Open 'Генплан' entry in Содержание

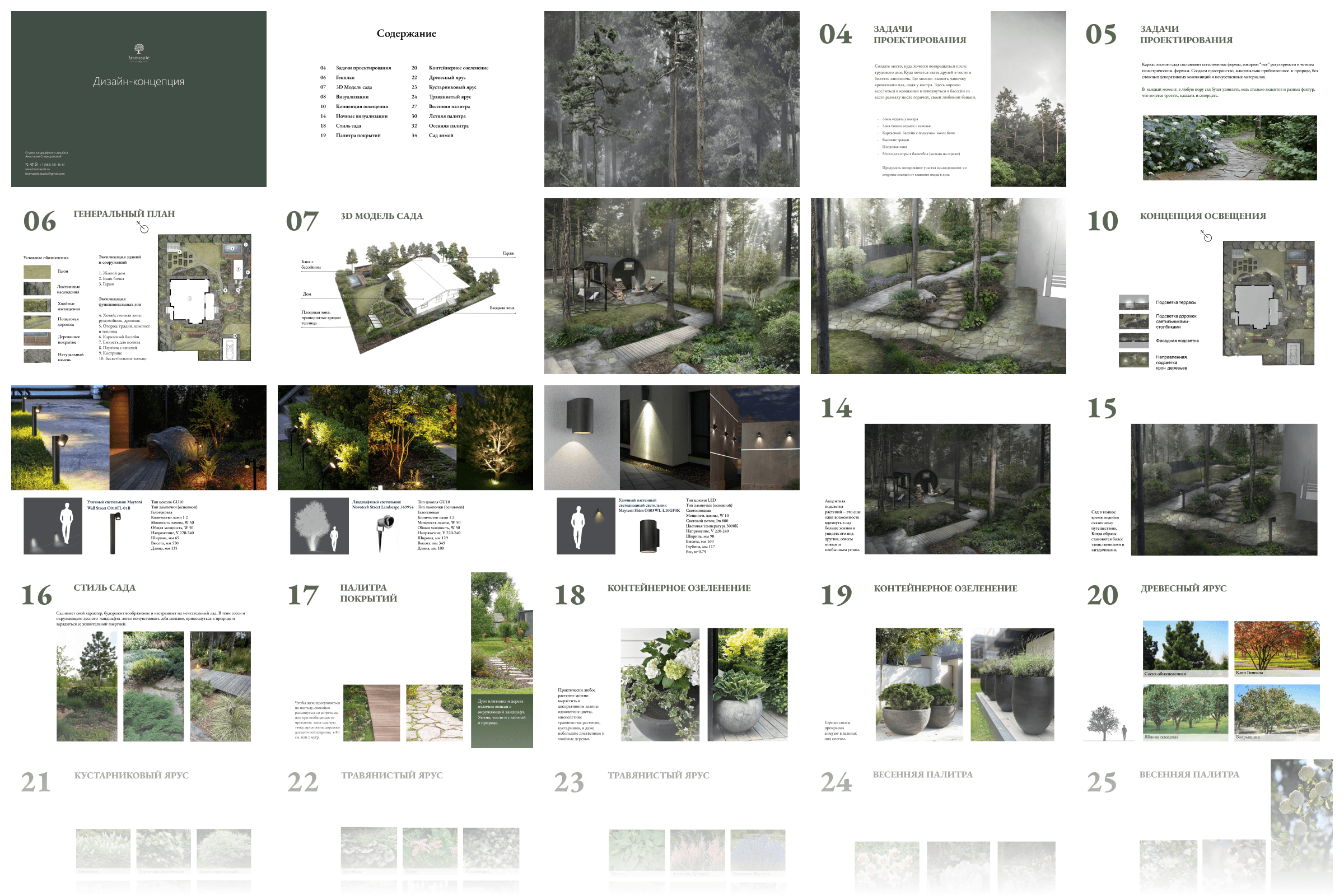click(345, 78)
